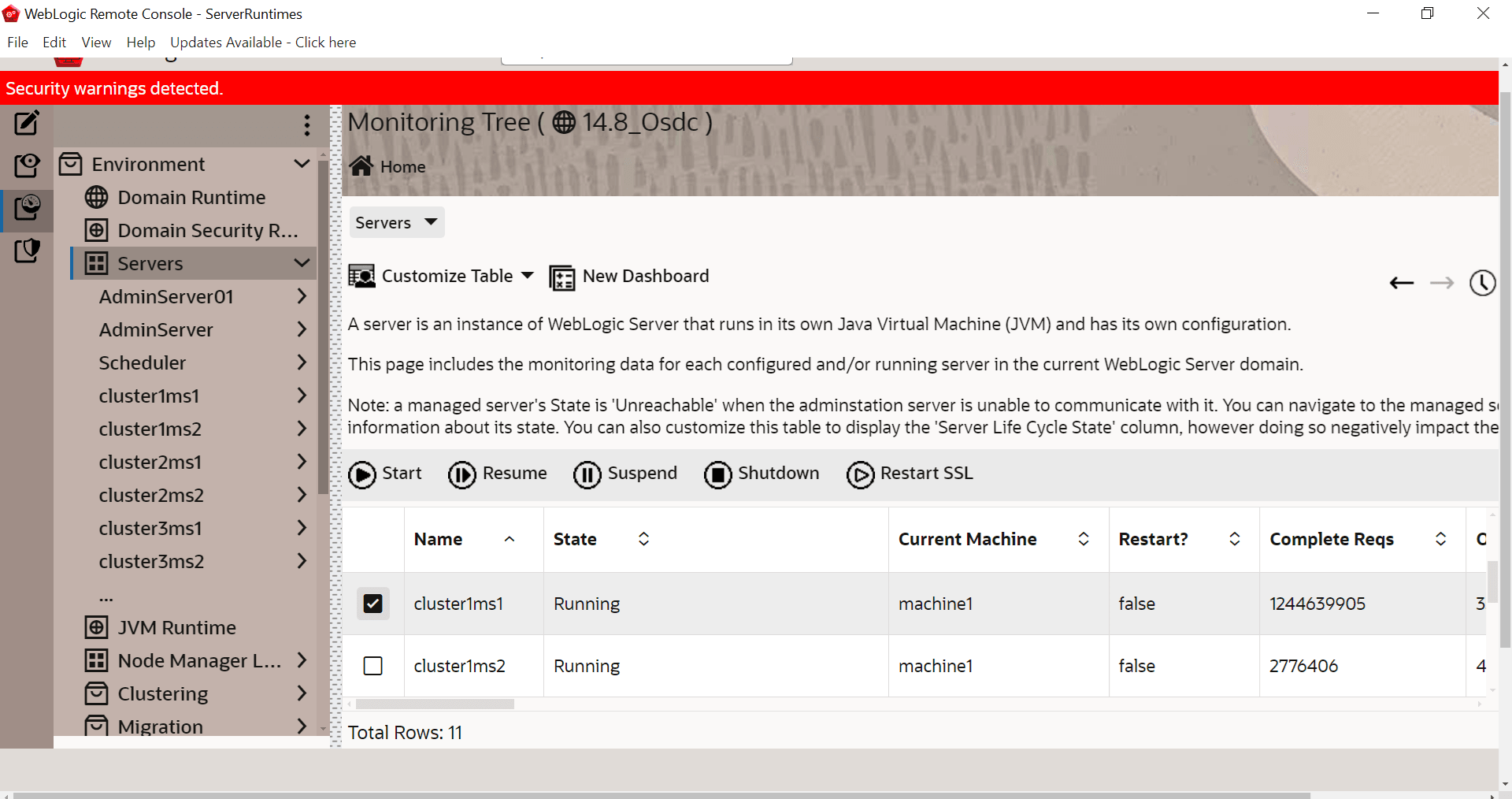Screen dimensions: 1512x799
Task: Expand the Node Manager node chevron
Action: pos(301,660)
